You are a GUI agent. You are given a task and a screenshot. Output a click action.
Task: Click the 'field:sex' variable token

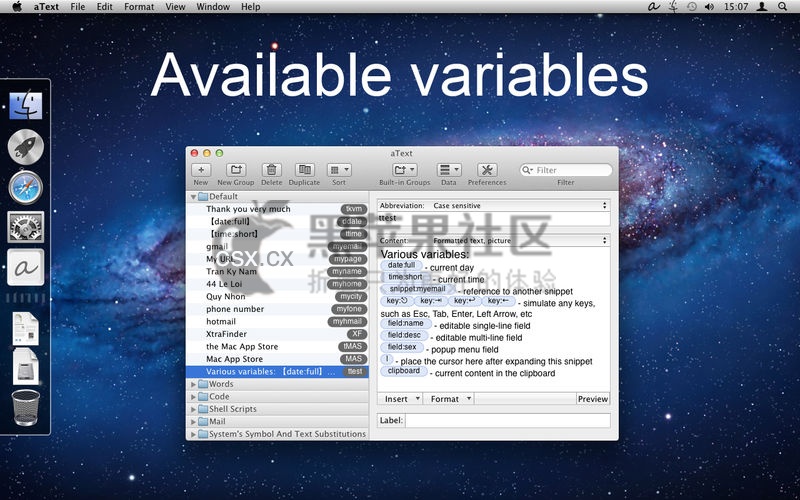tap(402, 347)
